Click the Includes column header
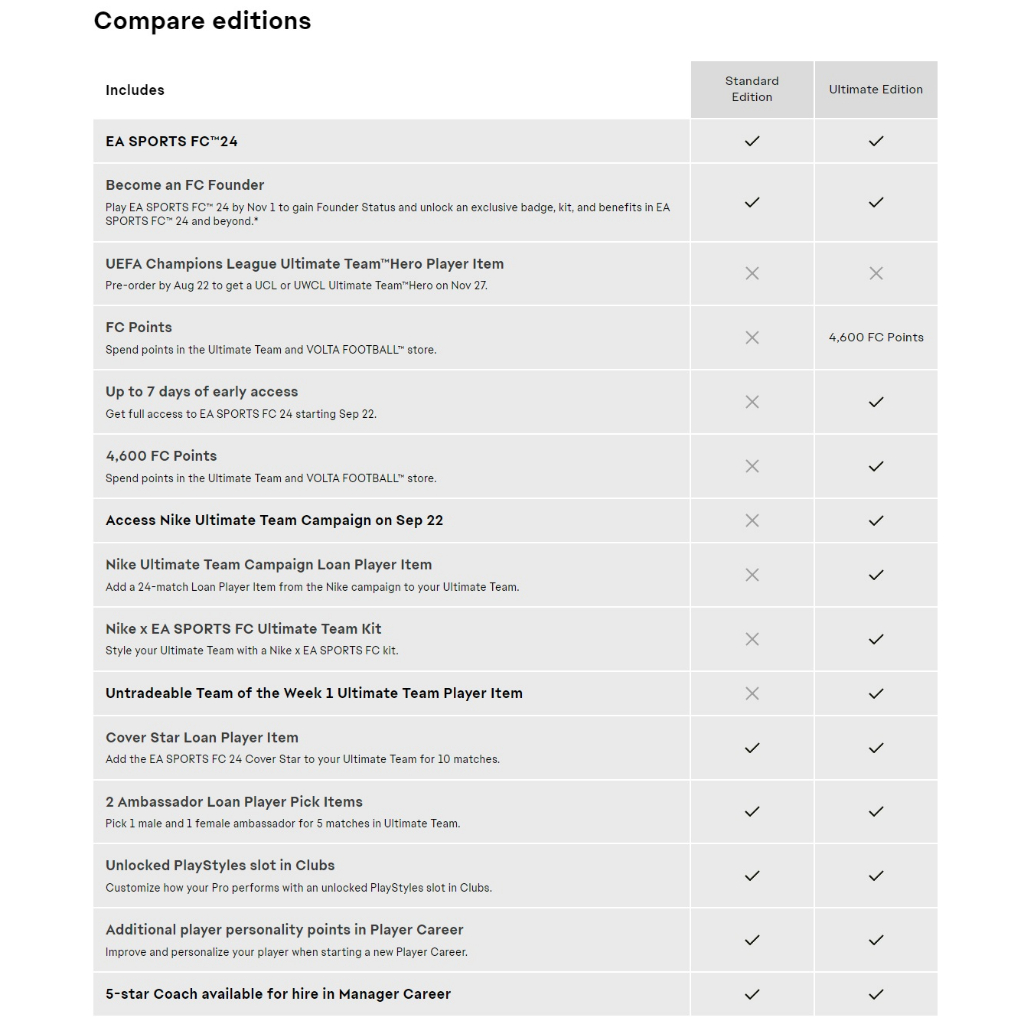Screen dimensions: 1024x1024 tap(135, 90)
